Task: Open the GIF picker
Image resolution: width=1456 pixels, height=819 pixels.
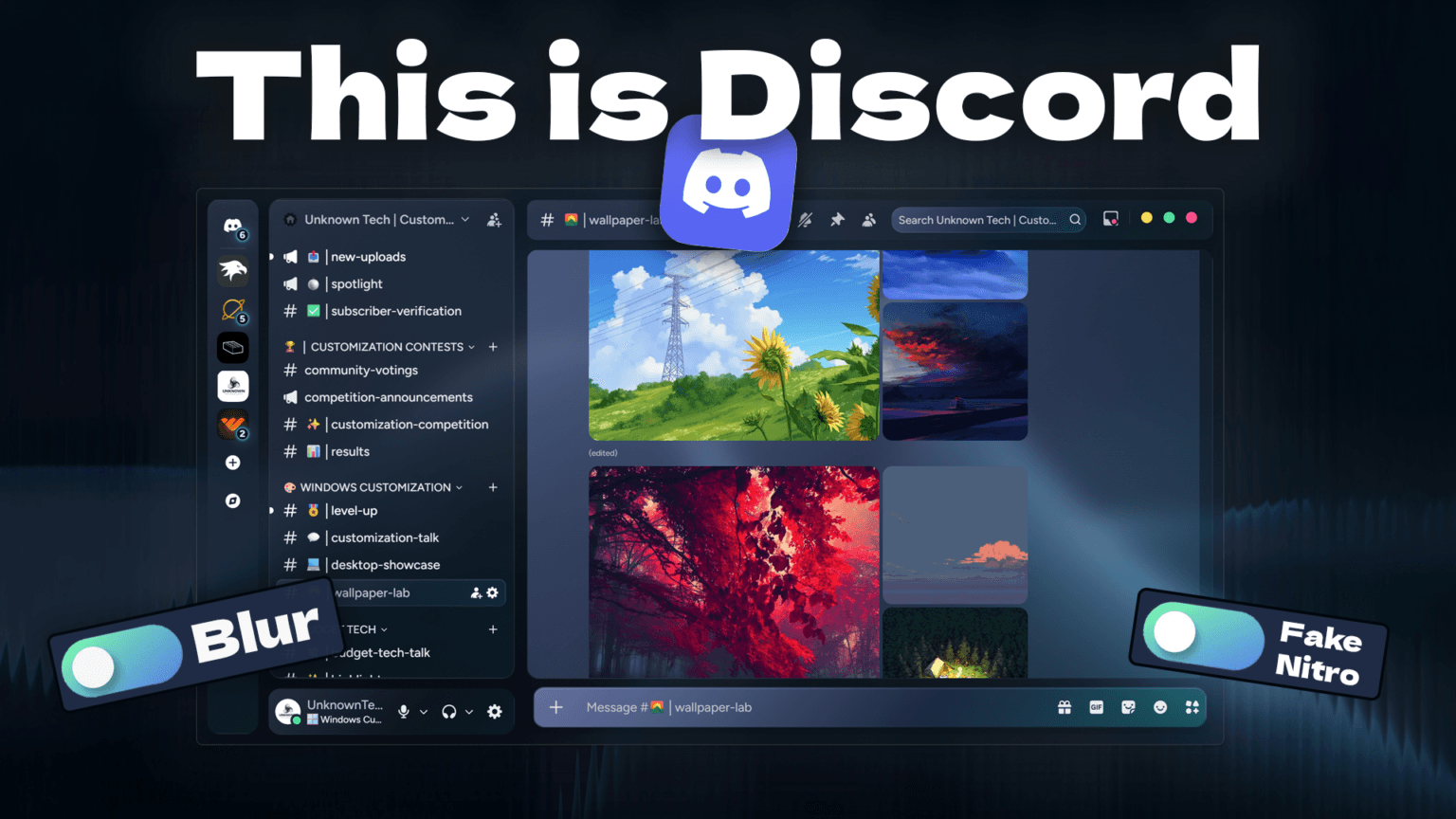Action: 1097,707
